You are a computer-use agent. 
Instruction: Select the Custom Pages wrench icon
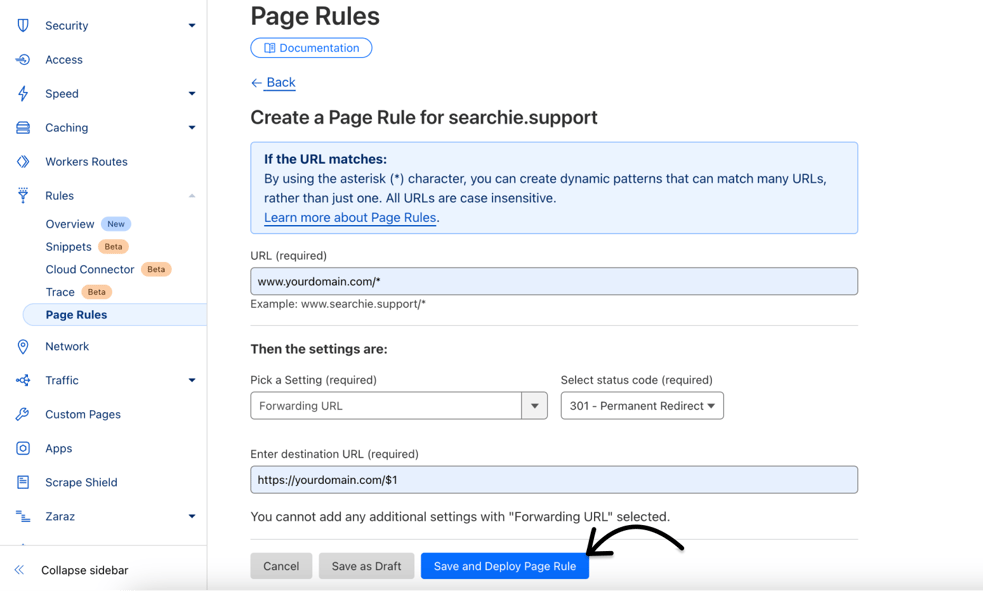pyautogui.click(x=22, y=414)
